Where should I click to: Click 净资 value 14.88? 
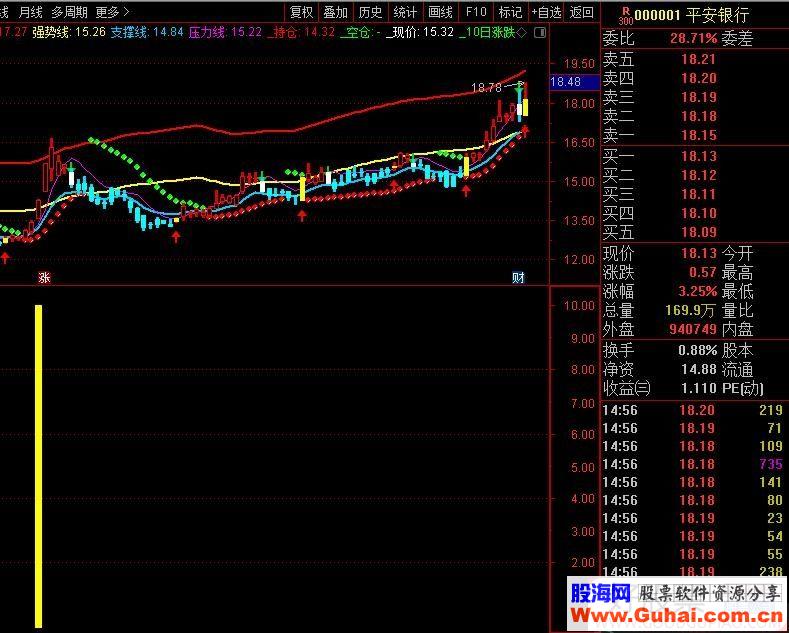[698, 369]
